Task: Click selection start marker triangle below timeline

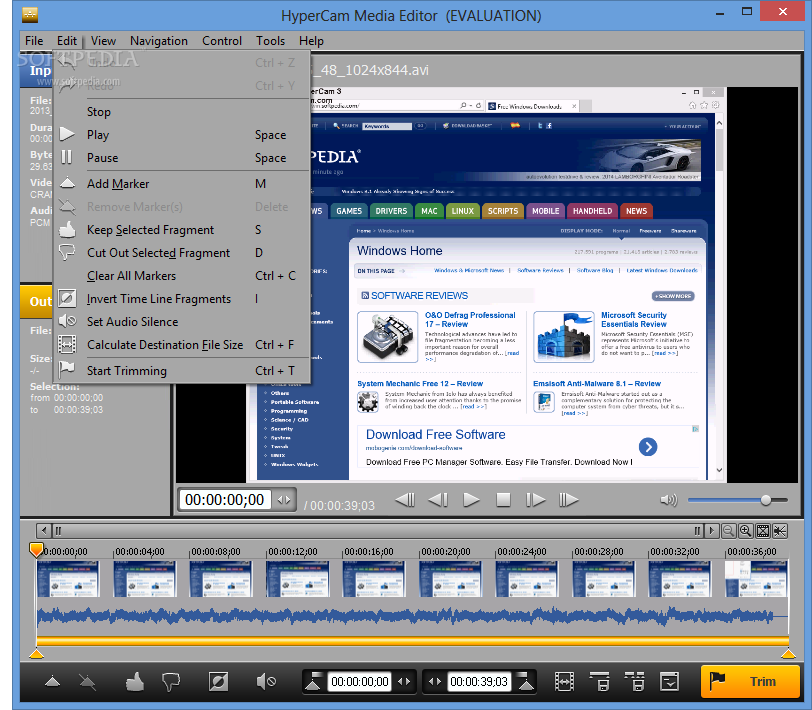Action: click(36, 654)
